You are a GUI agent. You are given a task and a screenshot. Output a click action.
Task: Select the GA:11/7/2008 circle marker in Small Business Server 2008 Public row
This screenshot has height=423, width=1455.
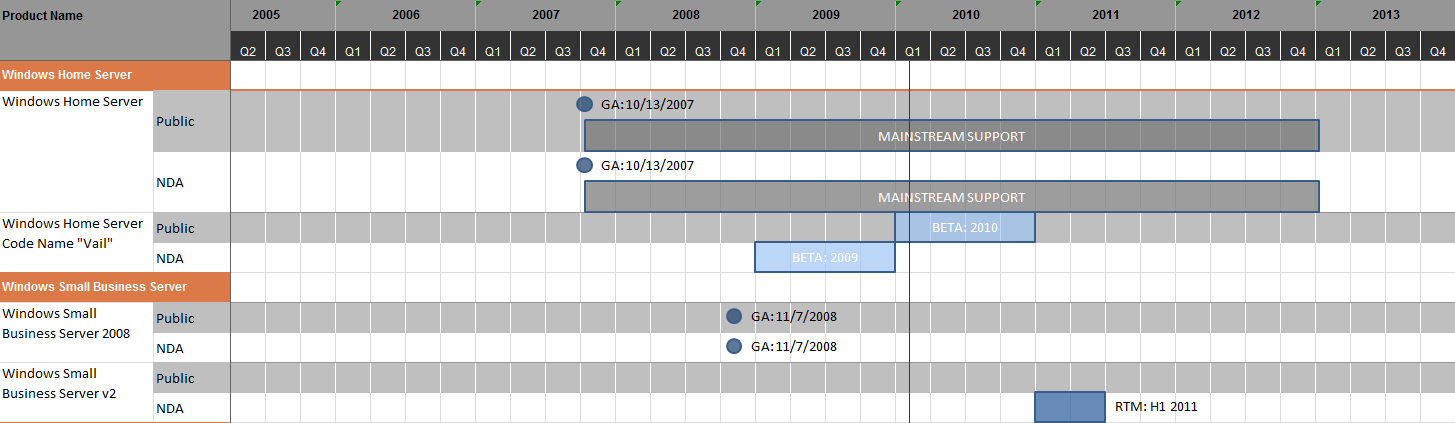[x=734, y=316]
